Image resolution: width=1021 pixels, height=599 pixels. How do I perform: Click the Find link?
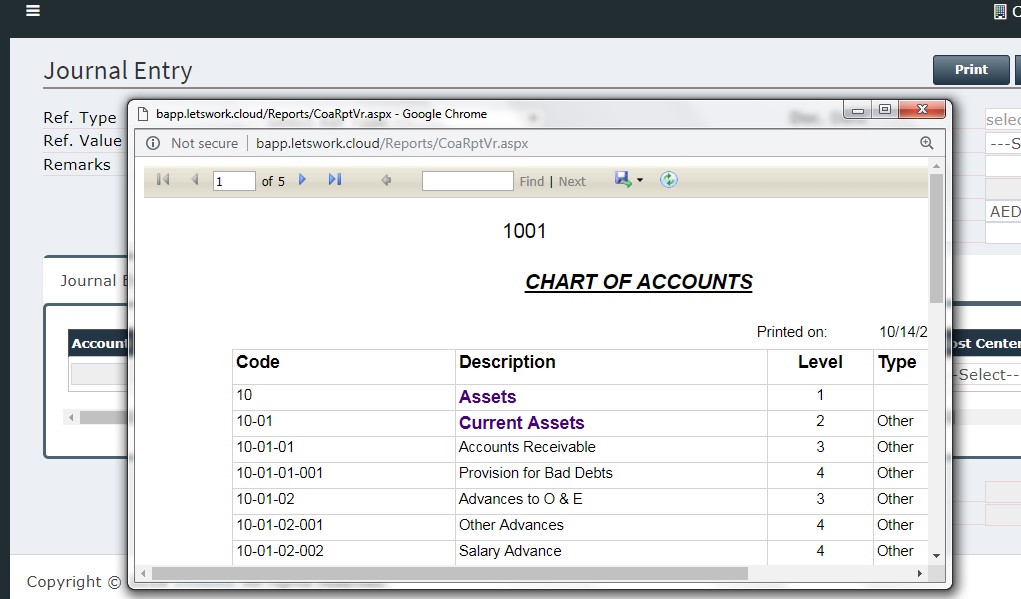[x=532, y=181]
